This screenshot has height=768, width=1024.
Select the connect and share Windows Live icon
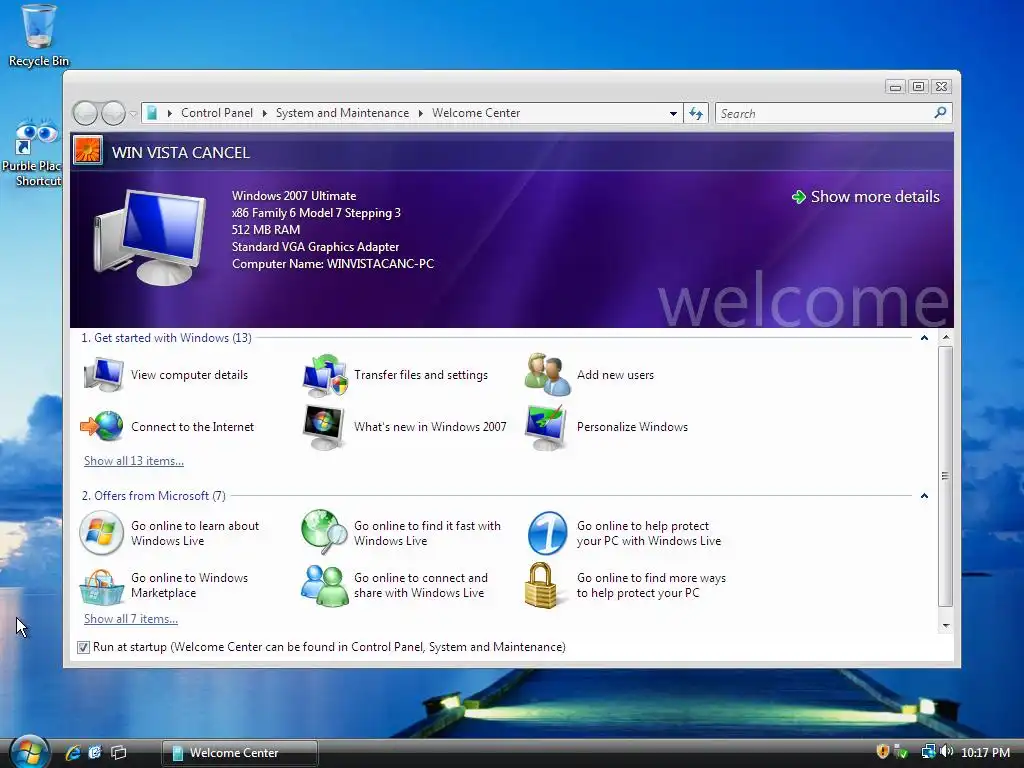(x=325, y=586)
